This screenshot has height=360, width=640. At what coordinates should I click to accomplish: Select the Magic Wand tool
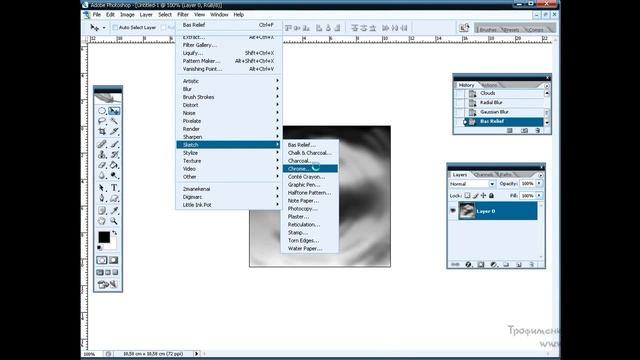pyautogui.click(x=114, y=121)
